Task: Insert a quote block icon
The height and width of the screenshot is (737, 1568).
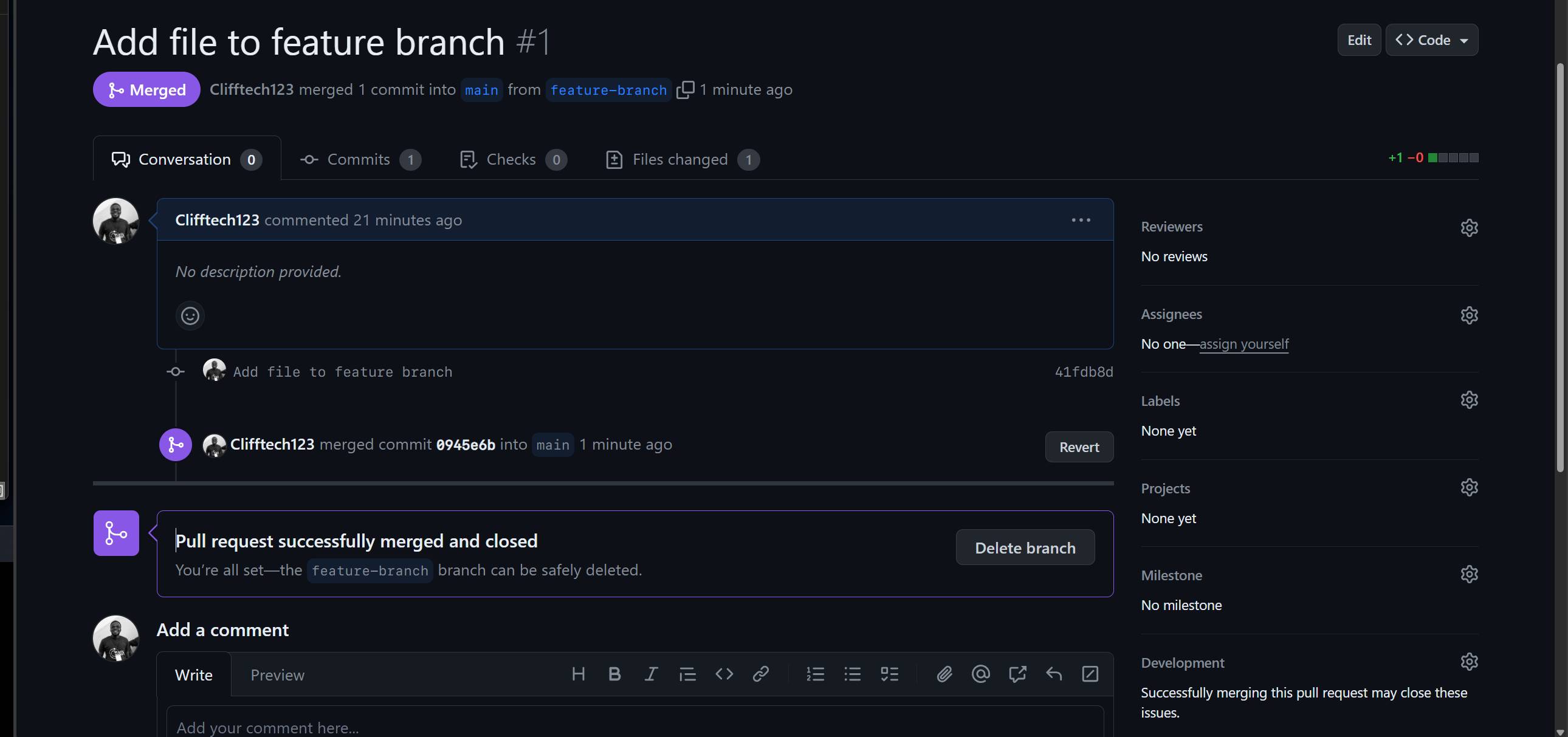Action: (x=687, y=674)
